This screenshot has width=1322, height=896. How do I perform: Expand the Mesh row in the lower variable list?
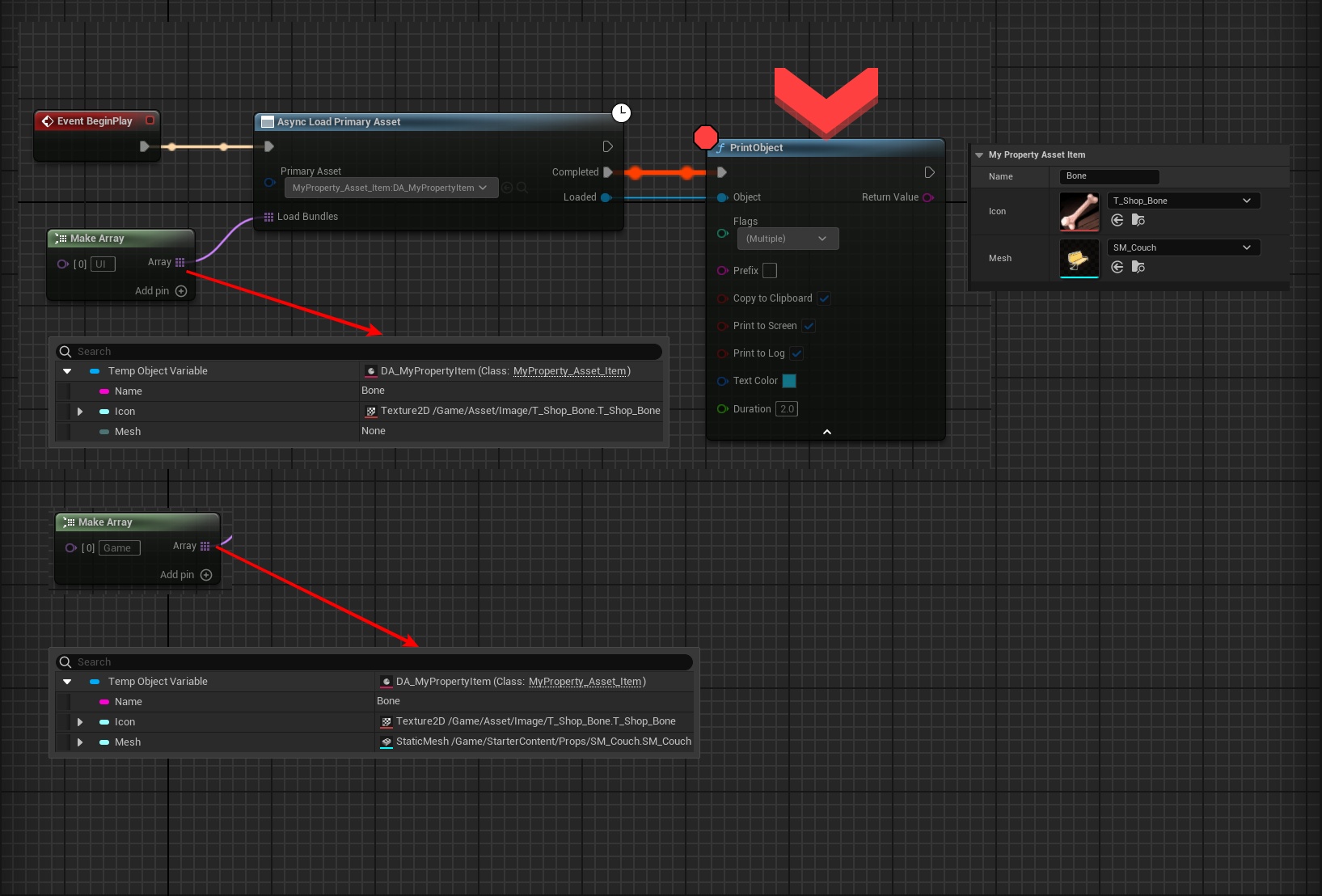pos(80,742)
